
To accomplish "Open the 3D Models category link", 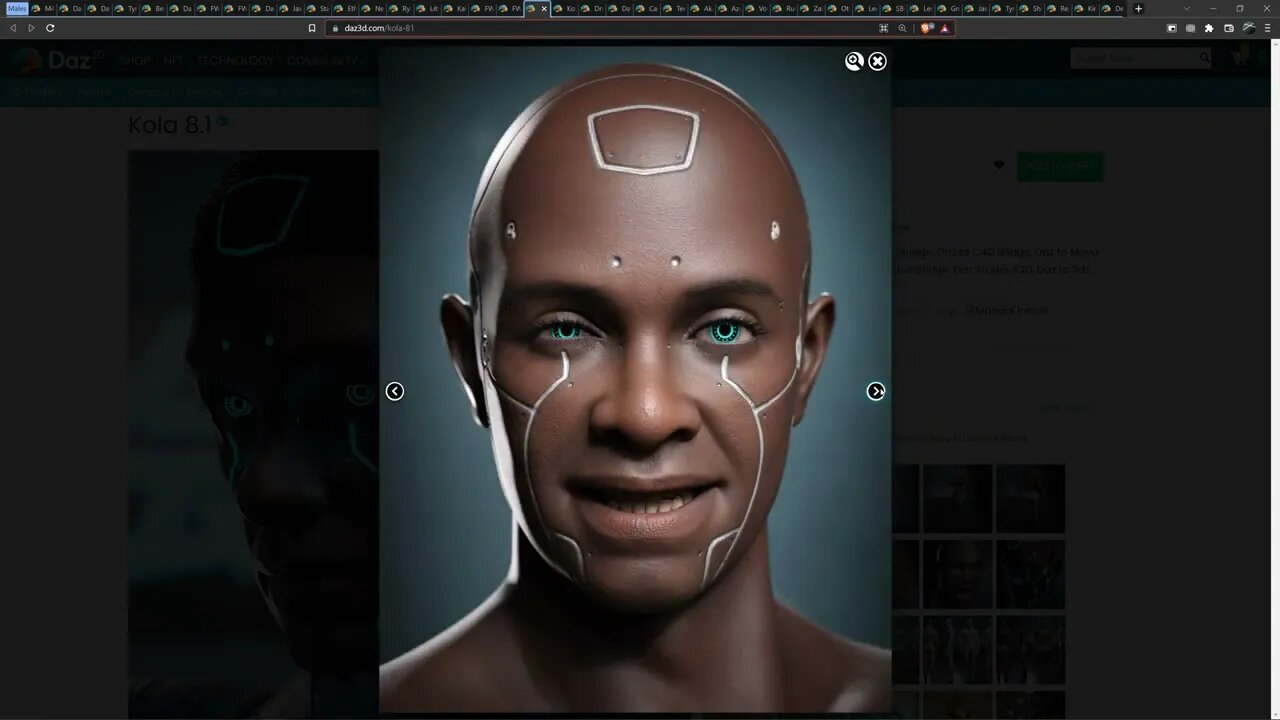I will 36,92.
